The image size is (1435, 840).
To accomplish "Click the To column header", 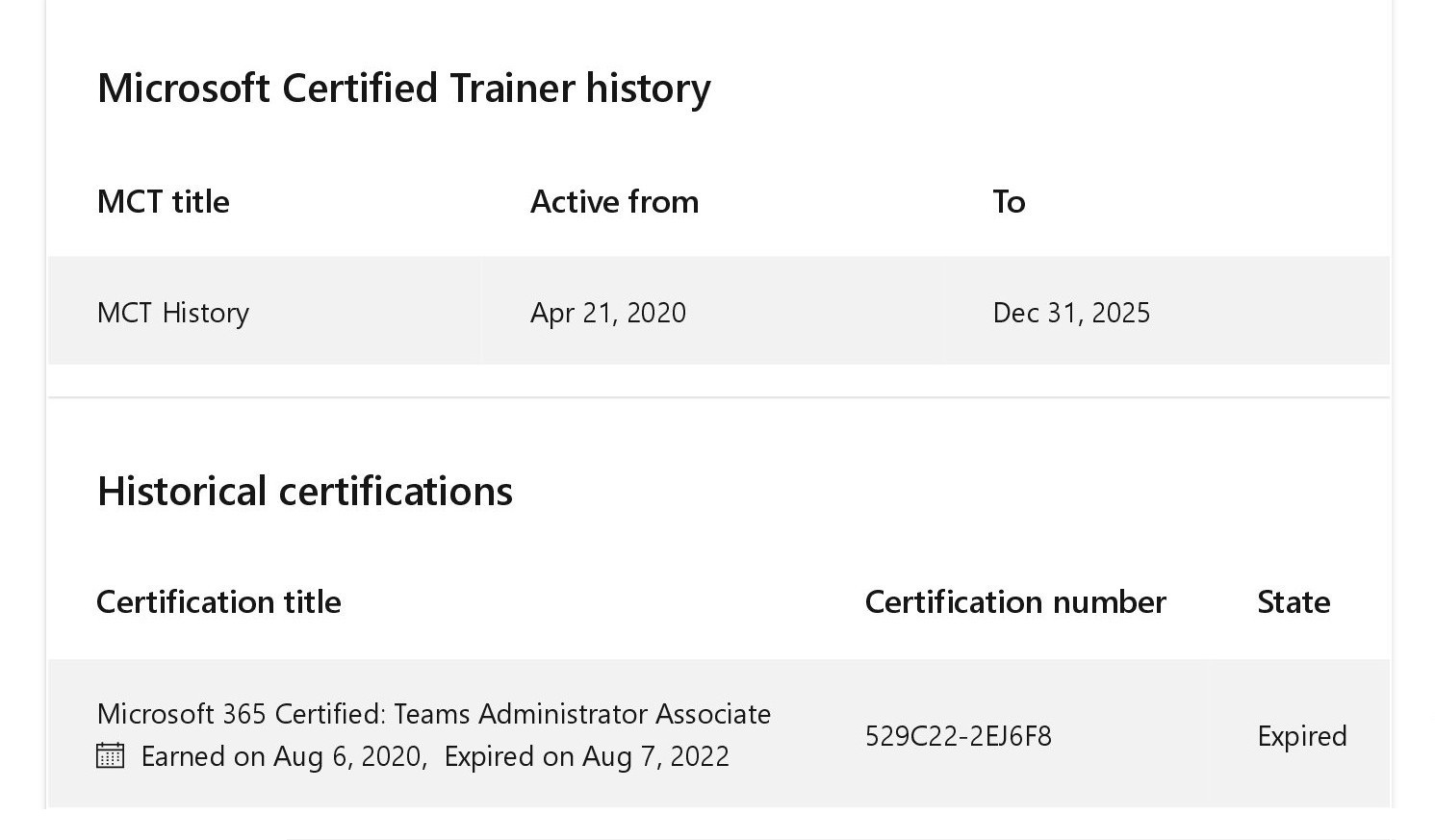I will click(1009, 202).
